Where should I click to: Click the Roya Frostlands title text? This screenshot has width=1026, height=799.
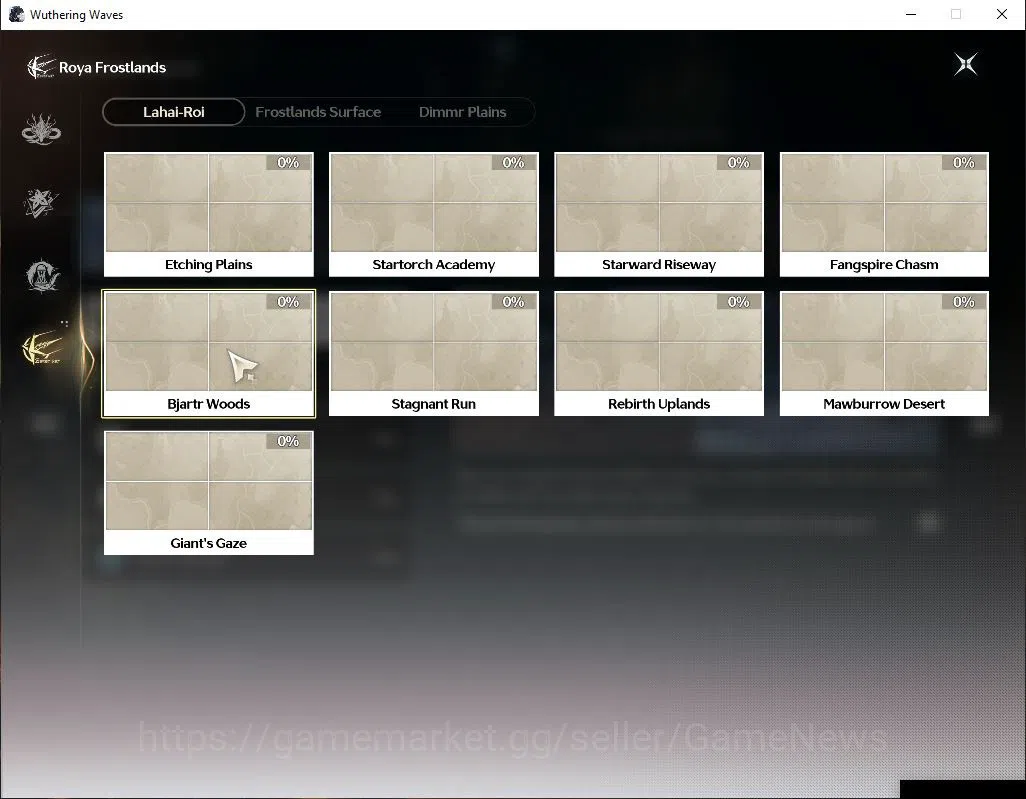click(113, 67)
